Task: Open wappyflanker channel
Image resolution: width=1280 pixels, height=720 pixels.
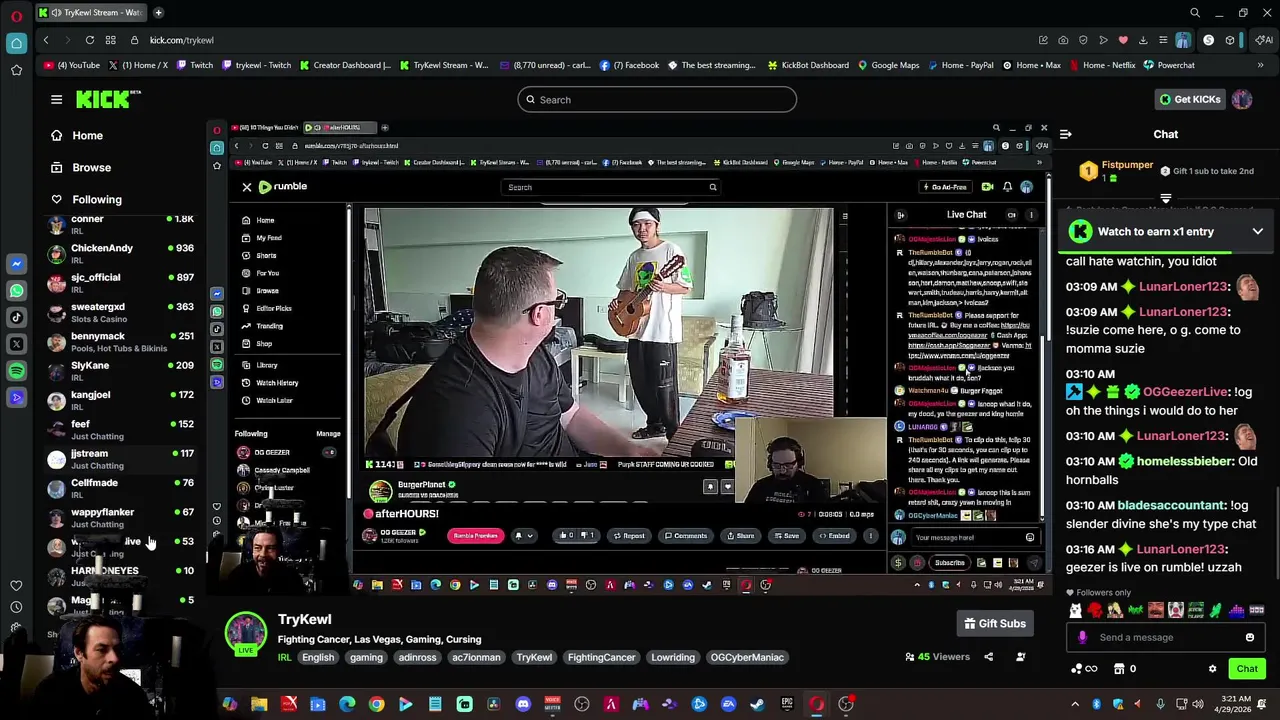Action: [x=122, y=517]
